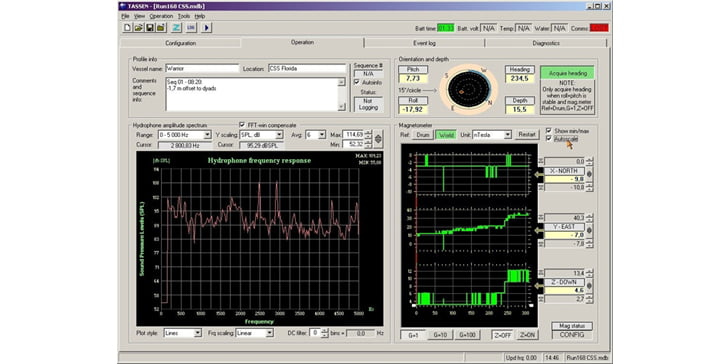Screen dimensions: 728x364
Task: Click the DC filter bins stepper
Action: pyautogui.click(x=325, y=333)
